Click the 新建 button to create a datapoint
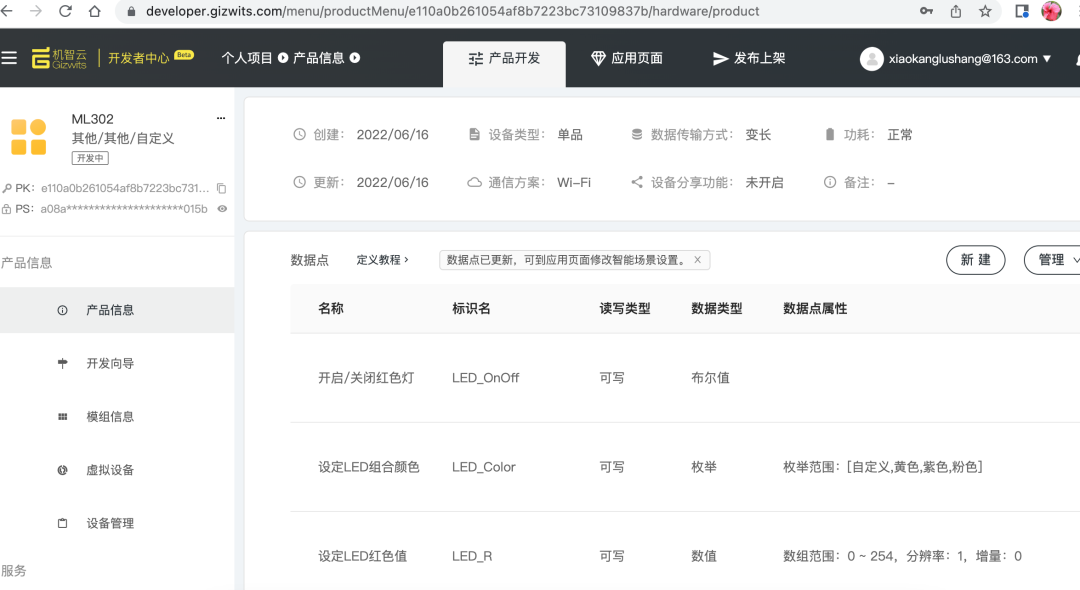Viewport: 1080px width, 590px height. [x=975, y=259]
